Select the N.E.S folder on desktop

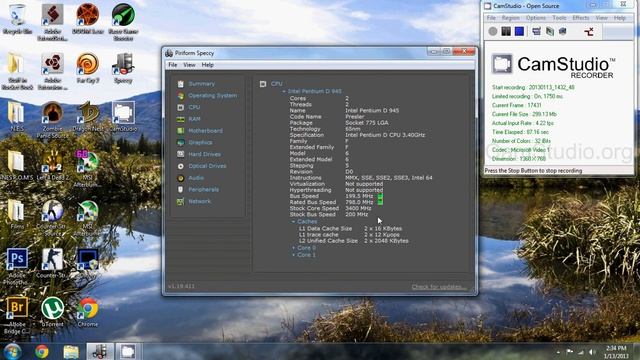(x=17, y=116)
